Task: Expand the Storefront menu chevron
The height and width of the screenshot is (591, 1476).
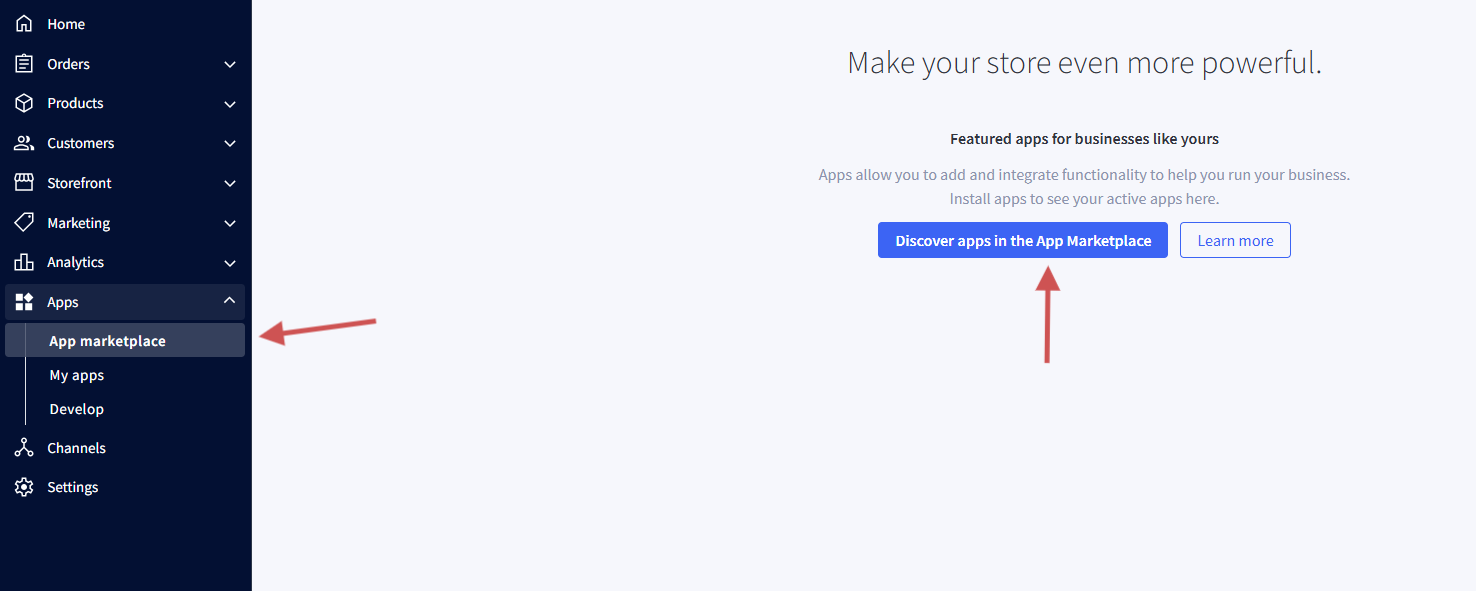Action: [x=230, y=184]
